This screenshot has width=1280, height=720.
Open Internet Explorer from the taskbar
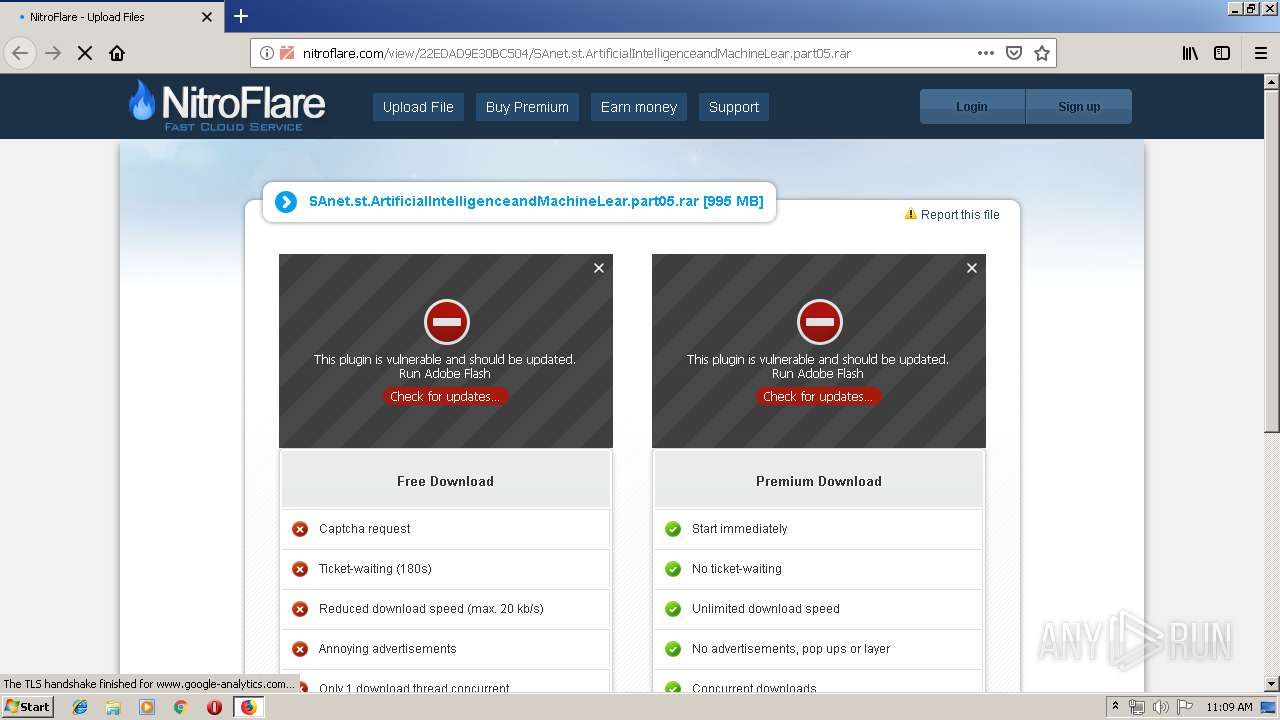click(80, 707)
